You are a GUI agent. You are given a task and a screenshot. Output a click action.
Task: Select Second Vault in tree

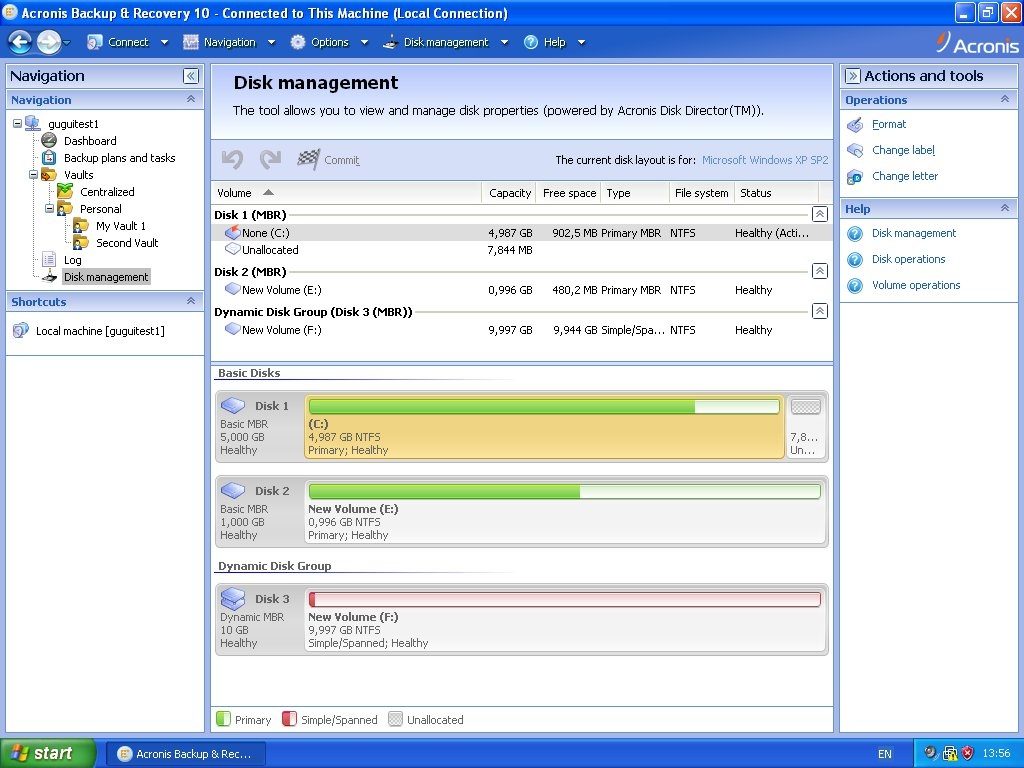coord(127,243)
